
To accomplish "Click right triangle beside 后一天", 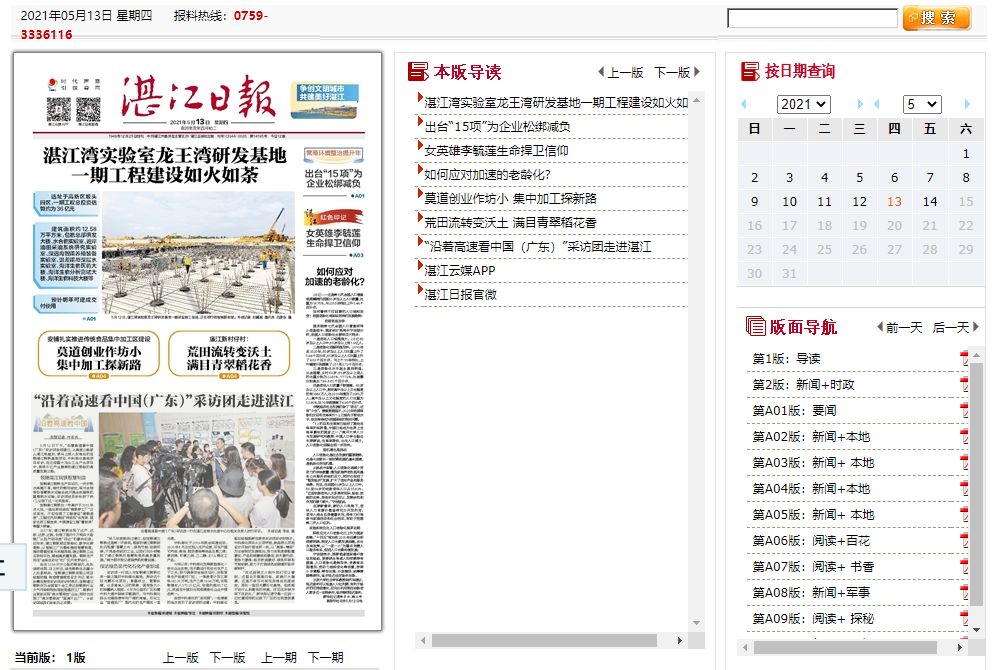I will click(976, 327).
